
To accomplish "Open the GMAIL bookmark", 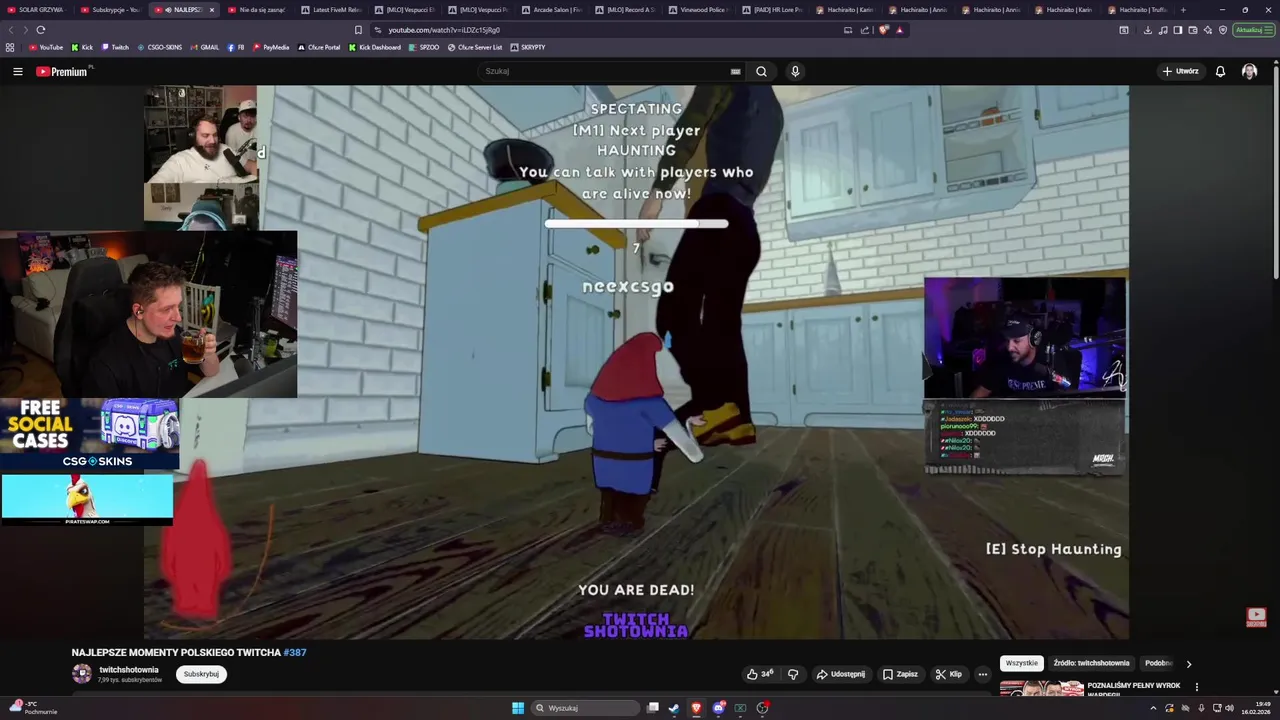I will pos(204,47).
